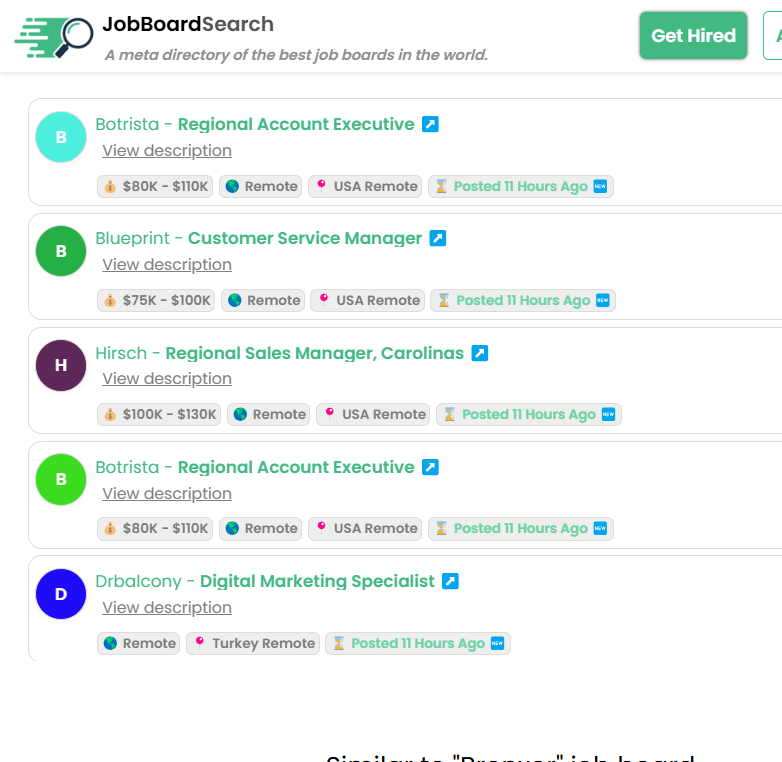The width and height of the screenshot is (782, 762).
Task: Open external link icon beside Blueprint Customer Service Manager
Action: tap(437, 238)
